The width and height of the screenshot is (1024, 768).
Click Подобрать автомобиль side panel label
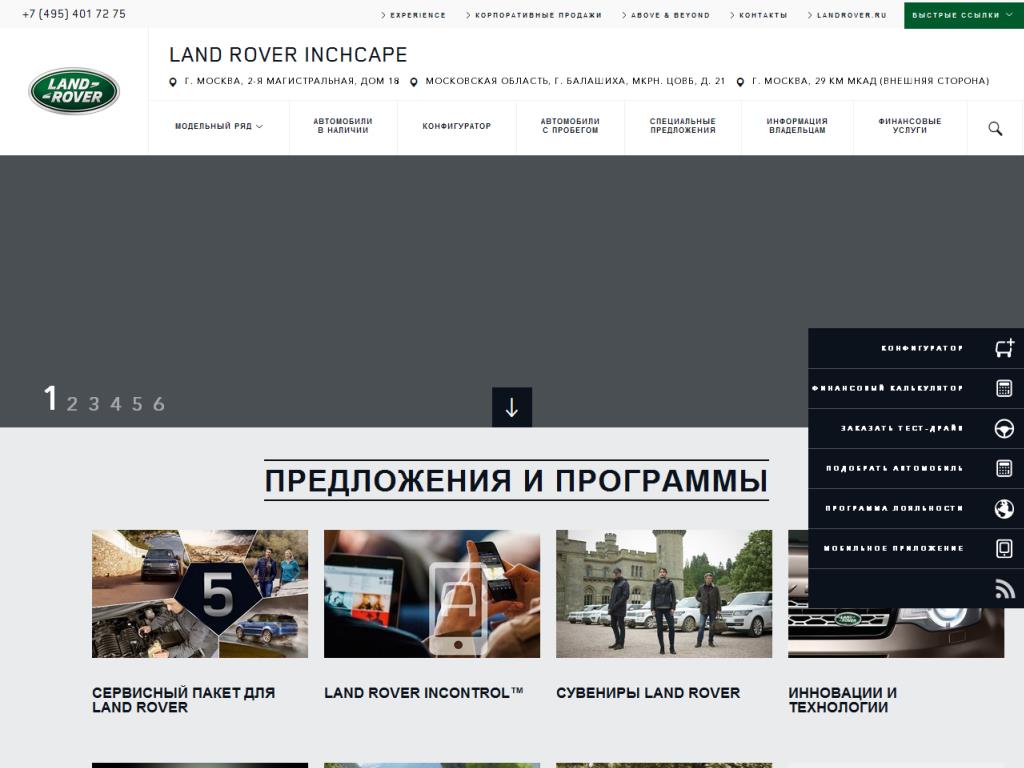[895, 468]
